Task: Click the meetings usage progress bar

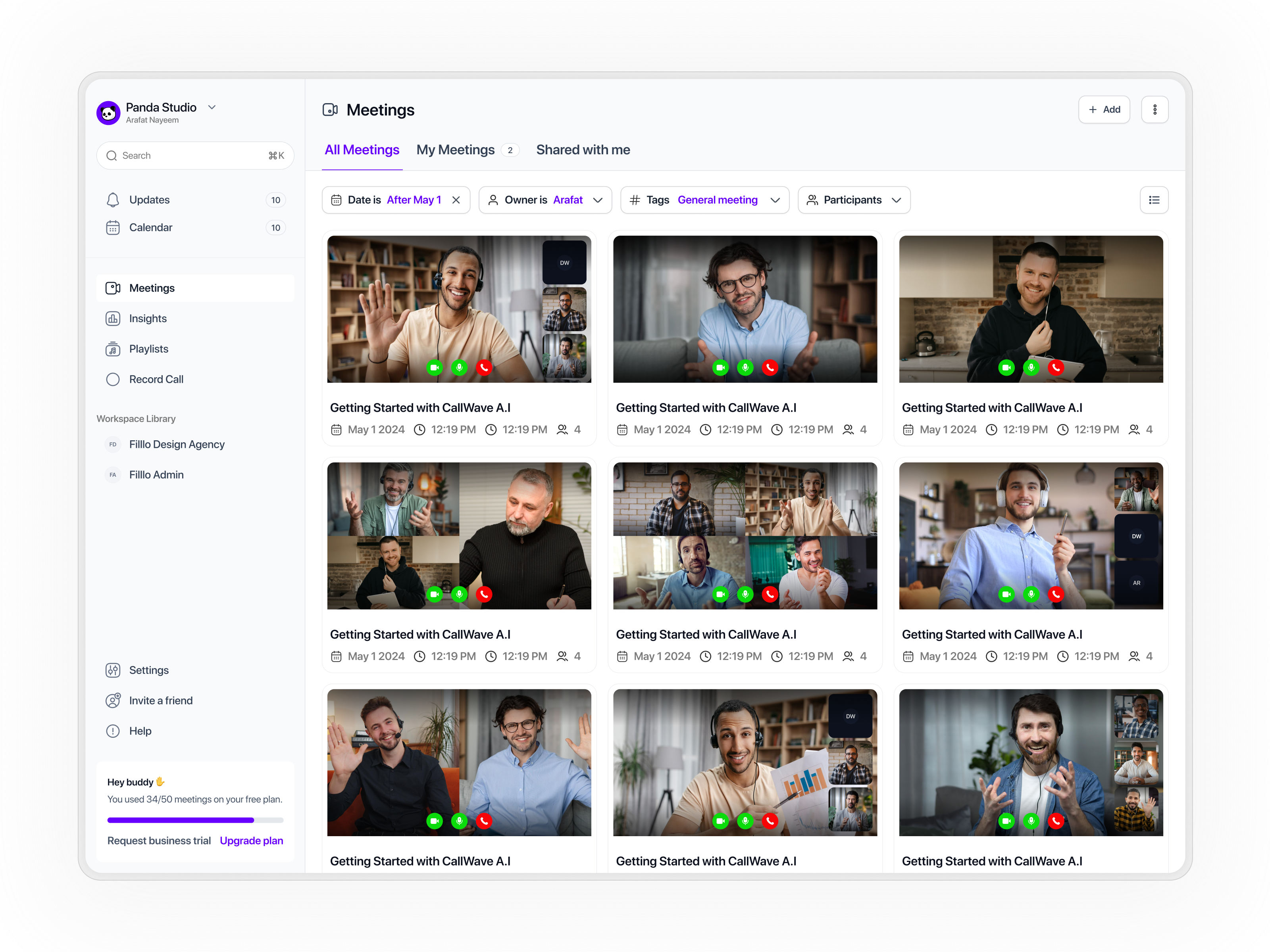Action: 195,820
